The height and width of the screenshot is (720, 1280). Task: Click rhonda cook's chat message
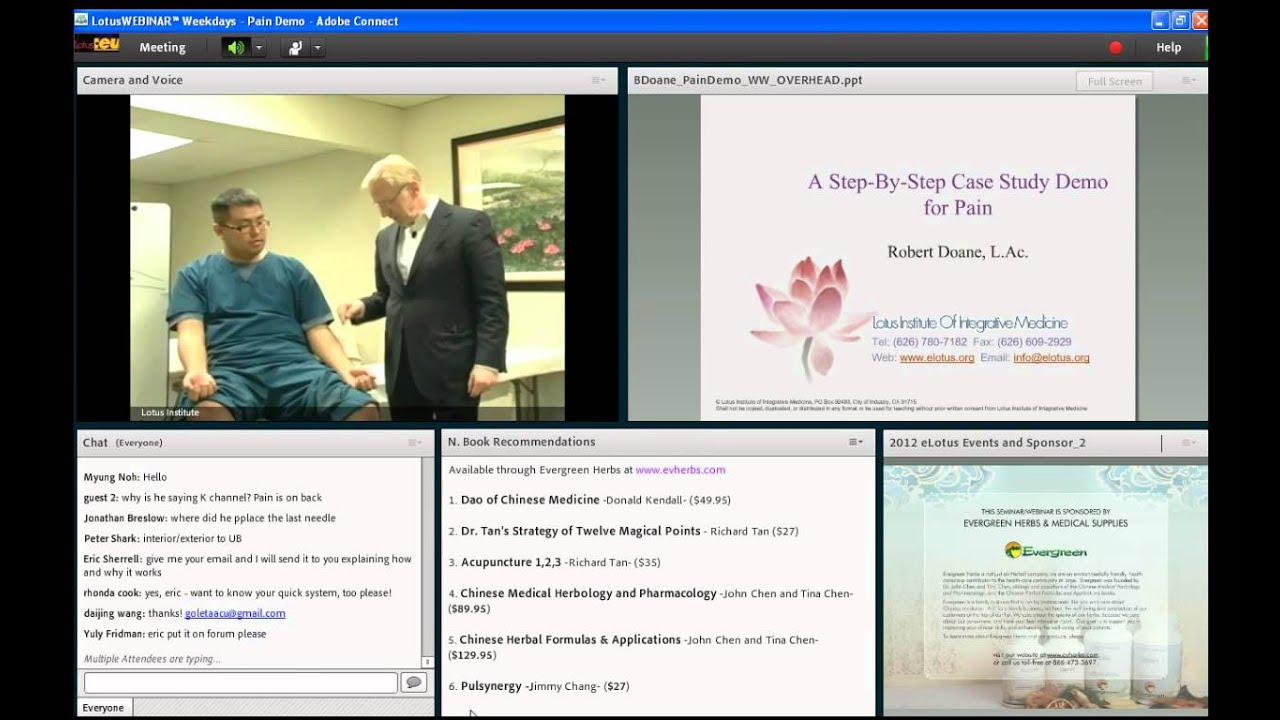pos(237,592)
